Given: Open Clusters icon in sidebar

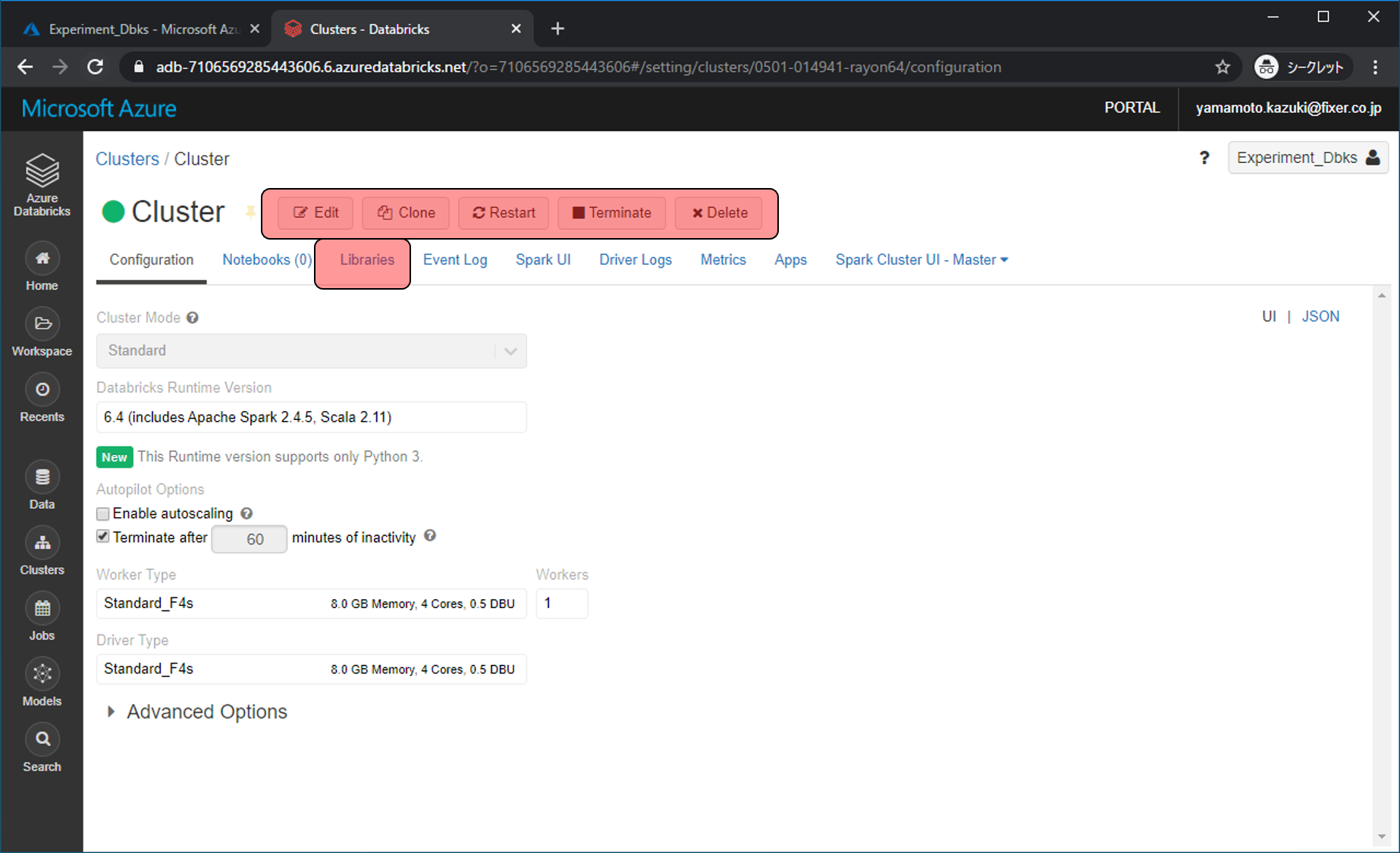Looking at the screenshot, I should pos(42,543).
